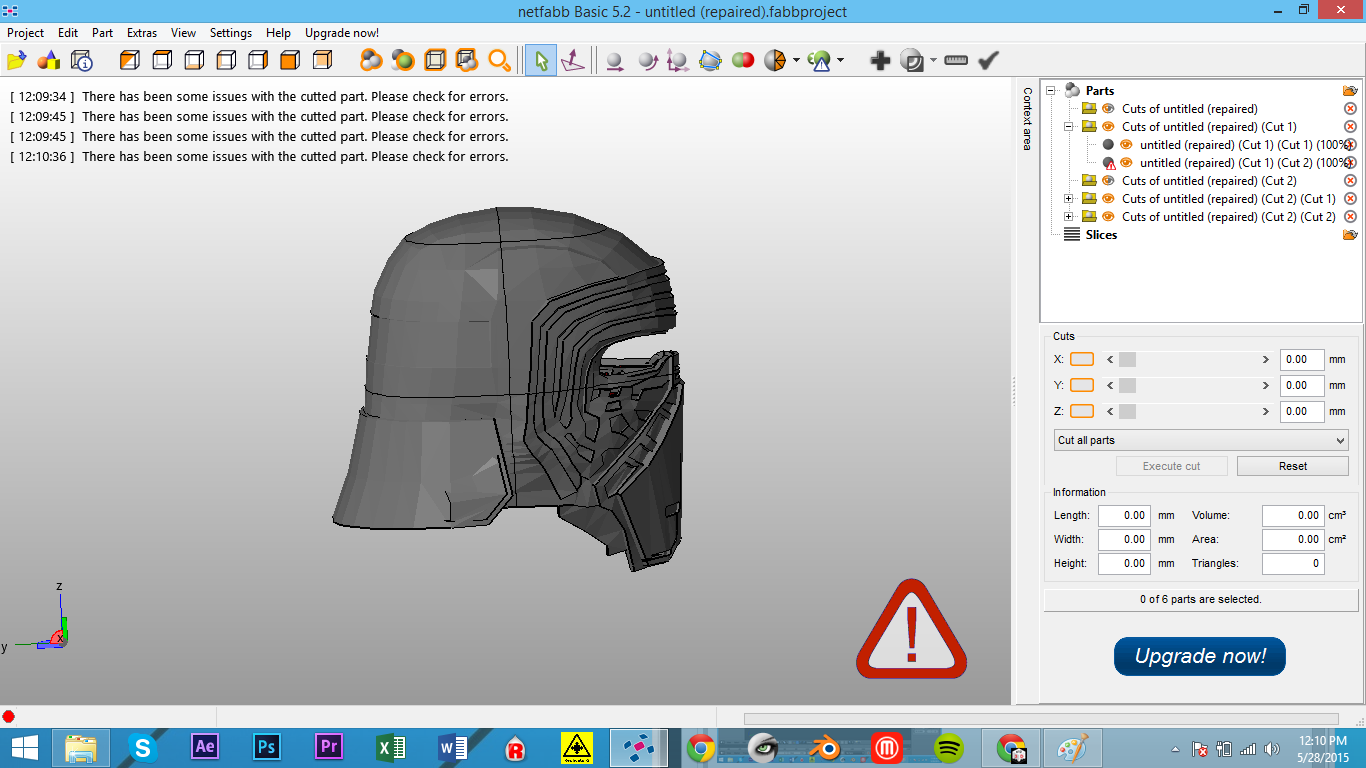Screen dimensions: 1366x768
Task: Open the Part menu
Action: tap(103, 33)
